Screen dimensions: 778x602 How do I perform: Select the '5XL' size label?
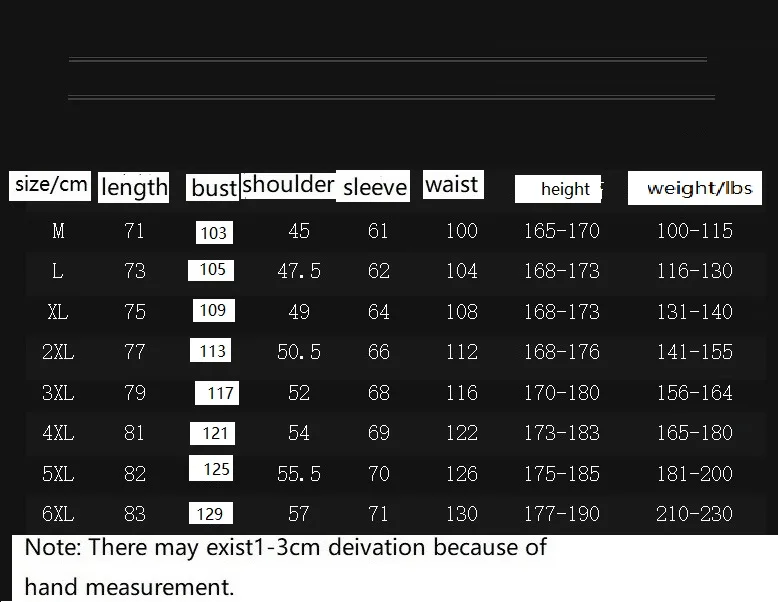pyautogui.click(x=58, y=473)
